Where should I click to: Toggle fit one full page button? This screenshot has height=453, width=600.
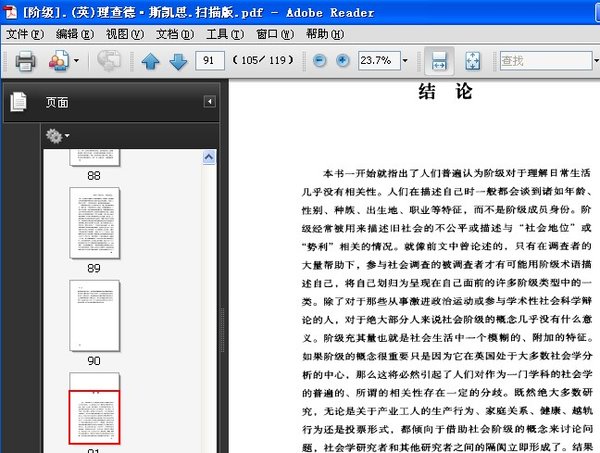pyautogui.click(x=471, y=61)
